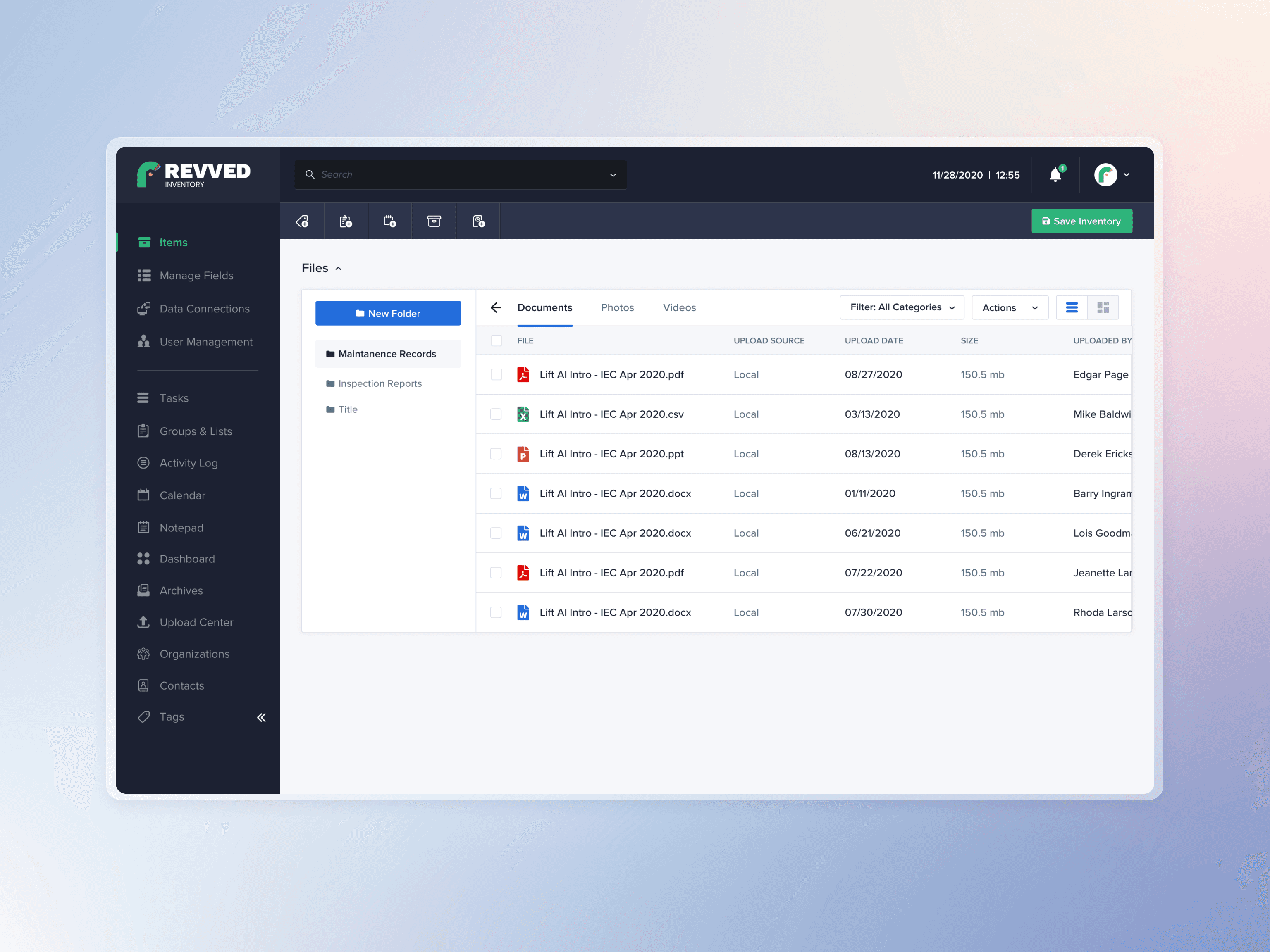Click the add clipboard list toolbar icon
The height and width of the screenshot is (952, 1270).
coord(346,221)
